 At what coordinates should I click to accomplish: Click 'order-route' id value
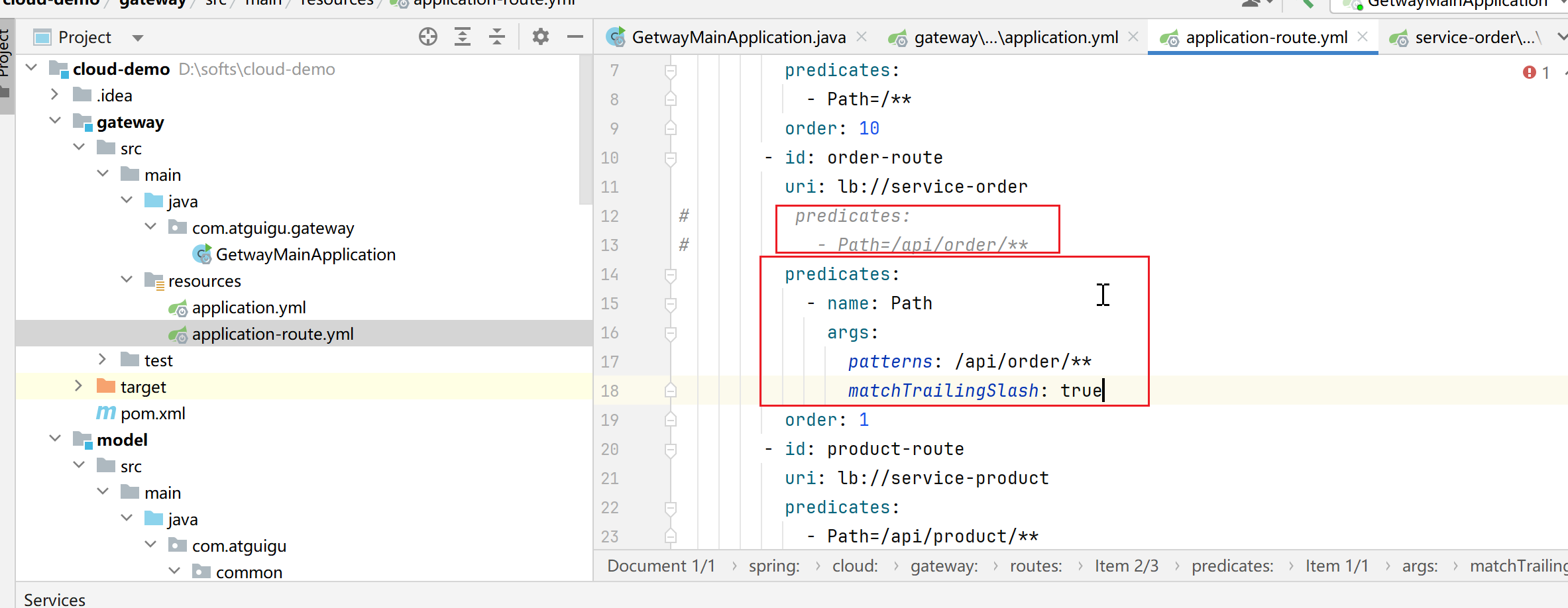coord(885,158)
